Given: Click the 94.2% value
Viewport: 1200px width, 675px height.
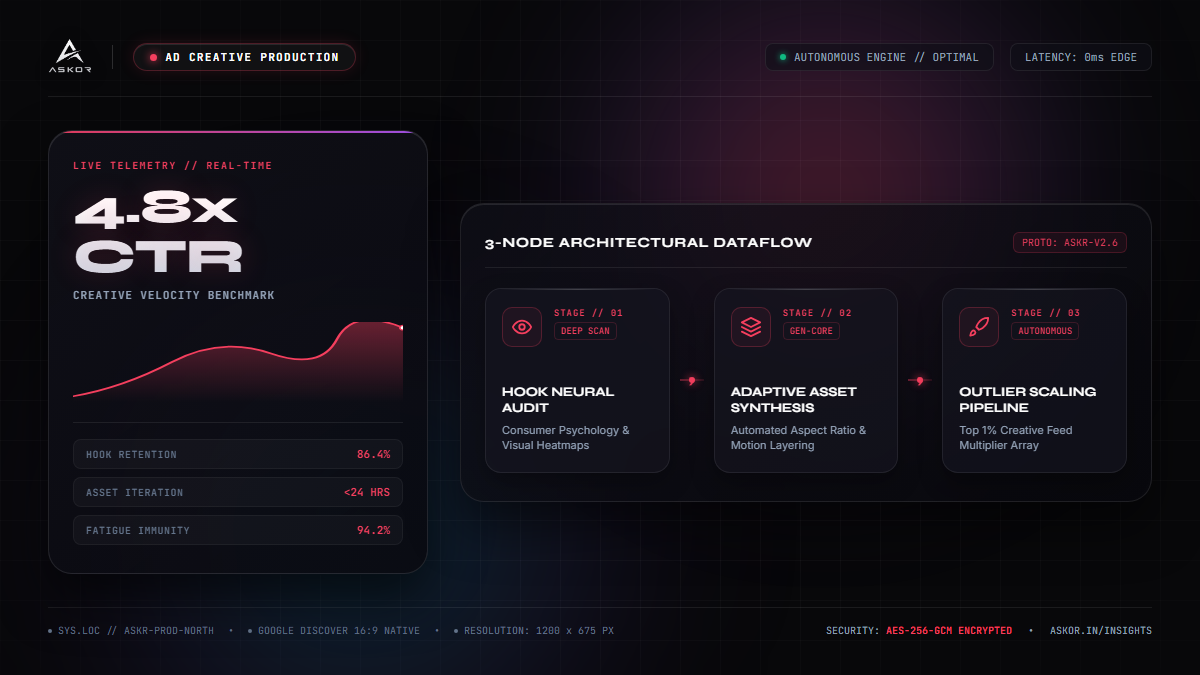Looking at the screenshot, I should pos(373,530).
